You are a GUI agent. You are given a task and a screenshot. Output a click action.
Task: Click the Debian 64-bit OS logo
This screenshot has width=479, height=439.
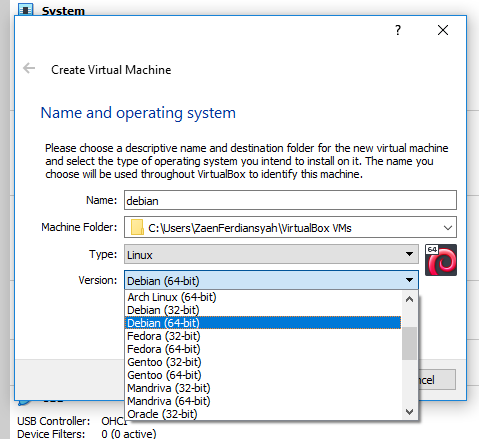pyautogui.click(x=441, y=260)
